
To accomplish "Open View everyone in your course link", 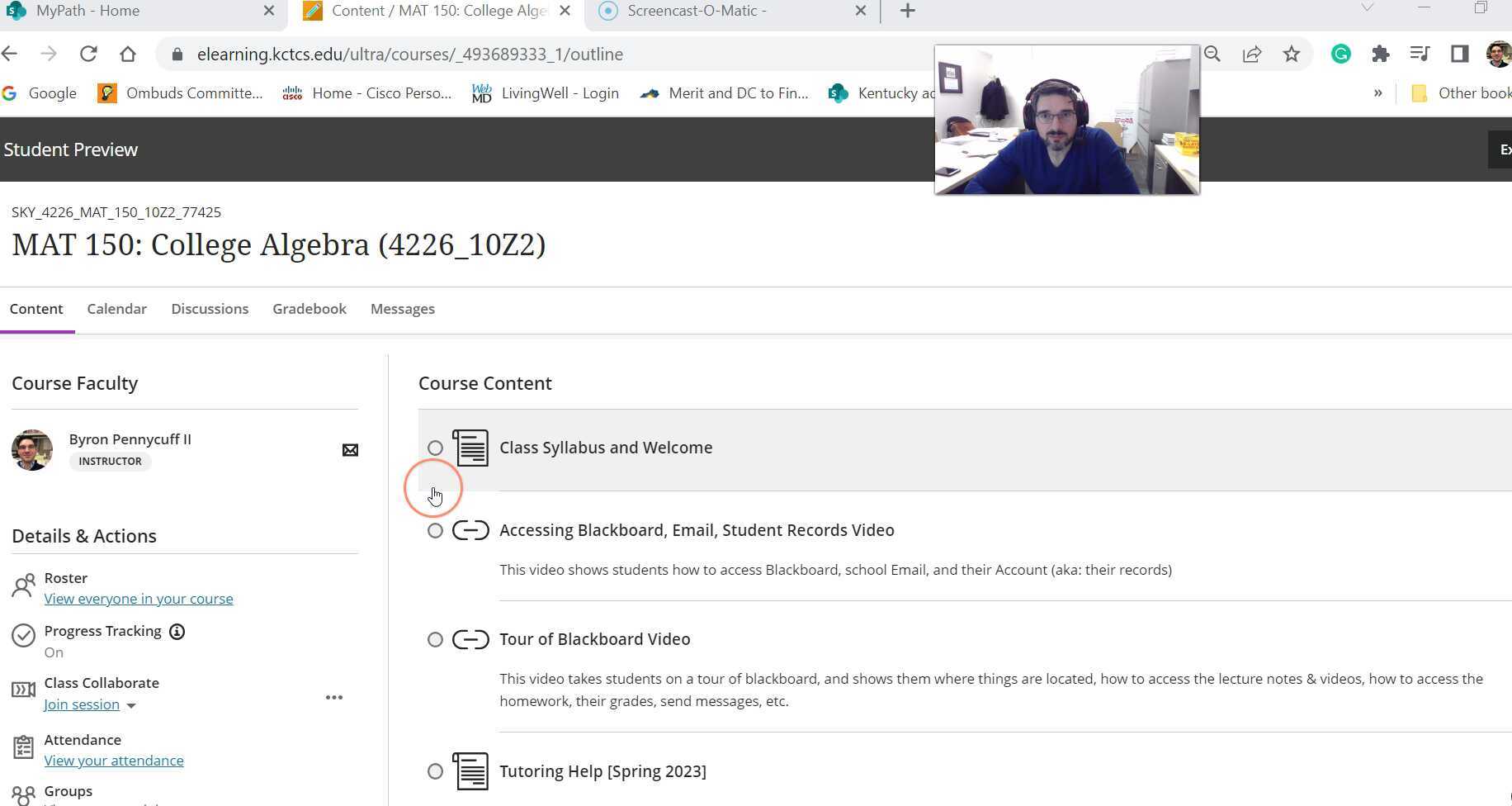I will (x=139, y=598).
